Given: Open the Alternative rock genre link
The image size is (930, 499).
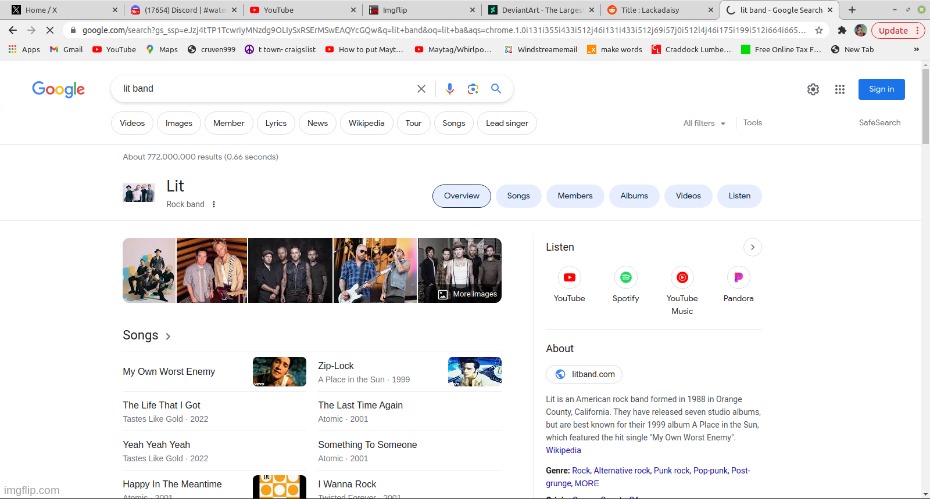Looking at the screenshot, I should tap(622, 471).
